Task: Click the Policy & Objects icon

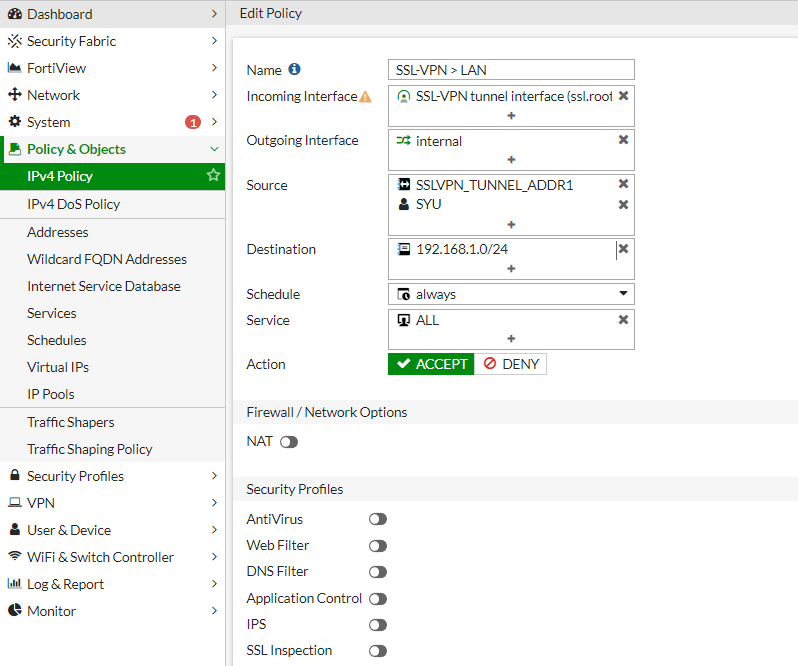Action: click(15, 149)
